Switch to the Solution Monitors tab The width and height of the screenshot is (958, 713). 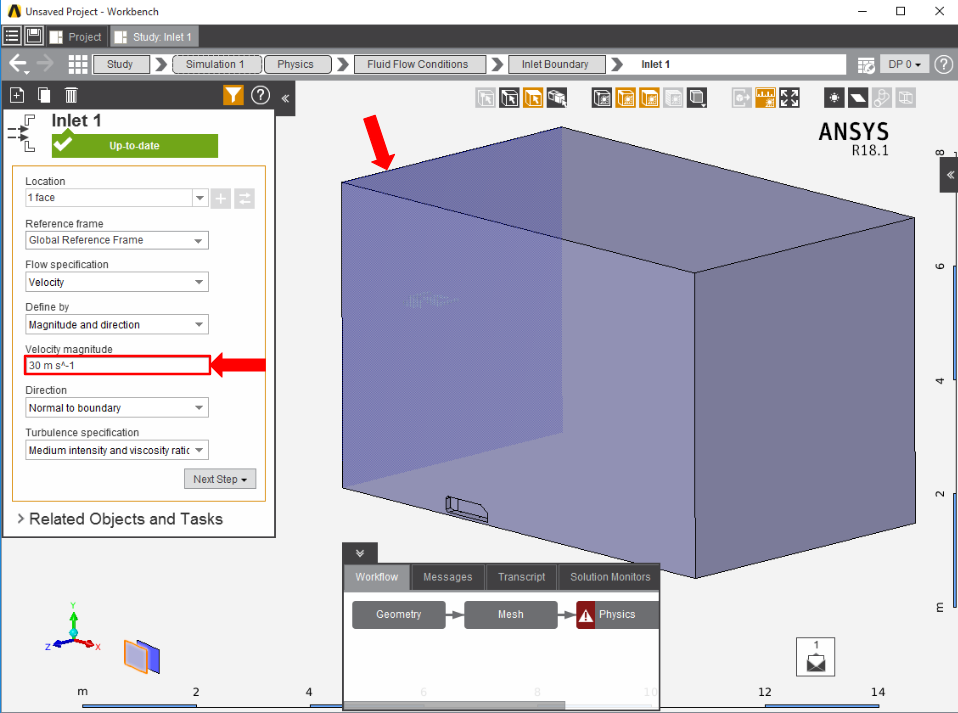pos(610,577)
